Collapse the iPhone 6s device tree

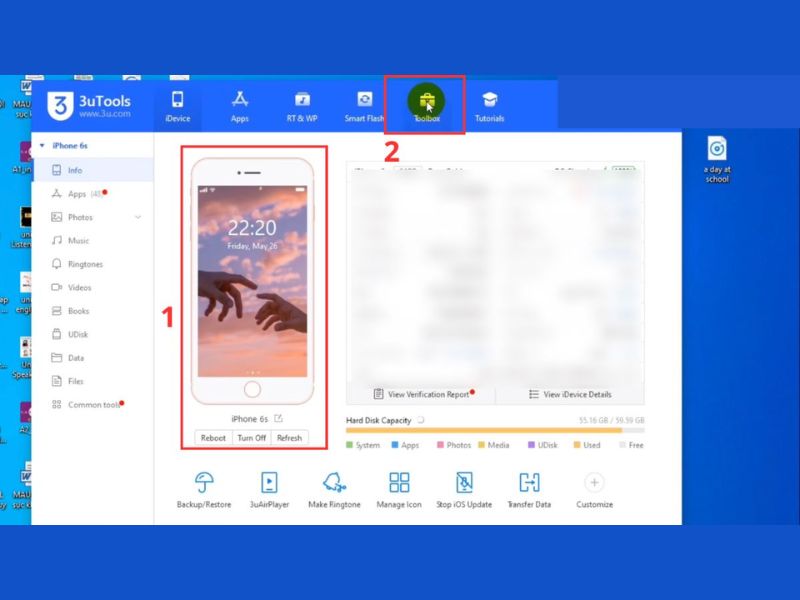point(42,145)
